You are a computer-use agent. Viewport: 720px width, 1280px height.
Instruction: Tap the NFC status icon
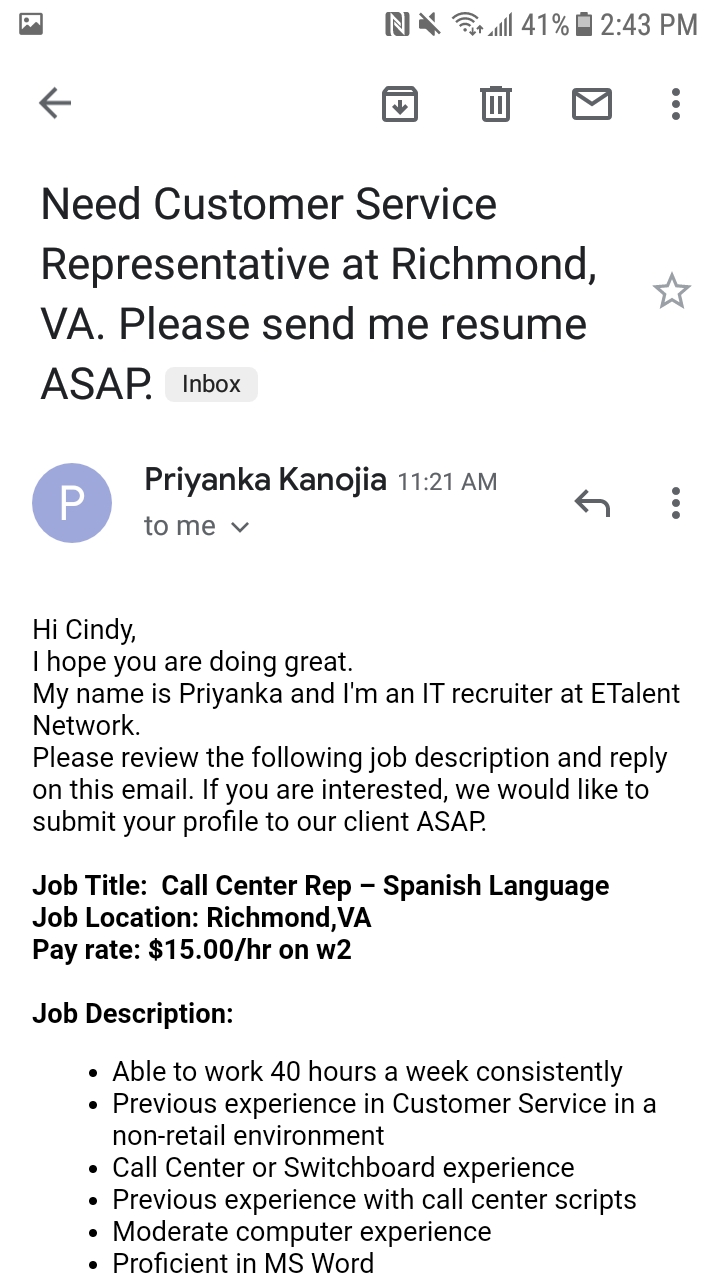pos(397,24)
